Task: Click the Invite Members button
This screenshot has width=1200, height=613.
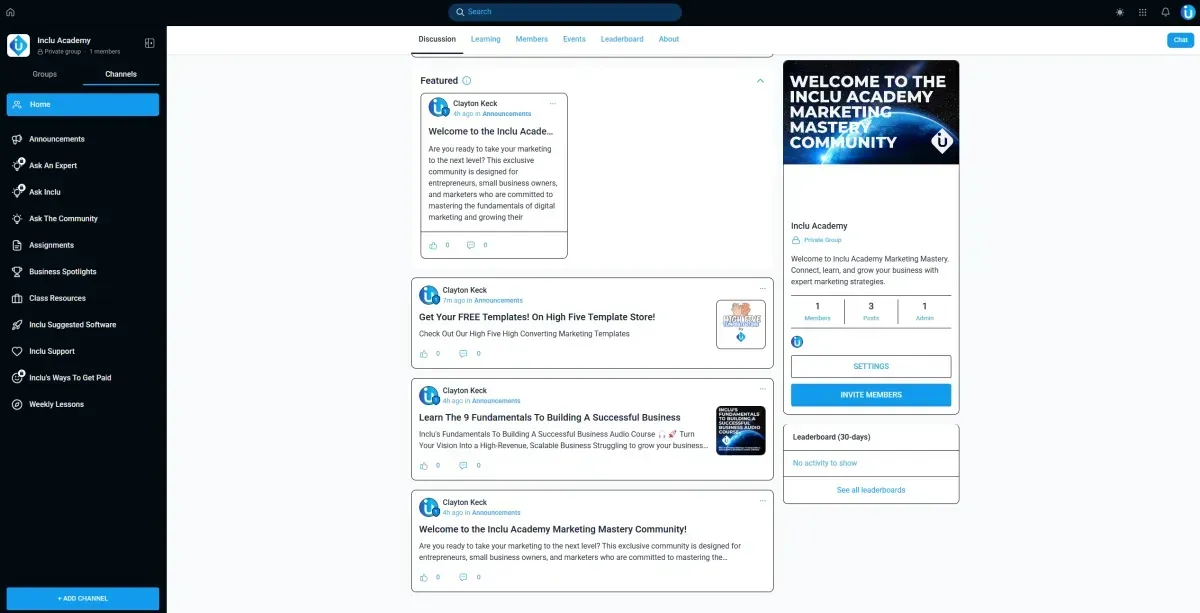Action: 871,395
